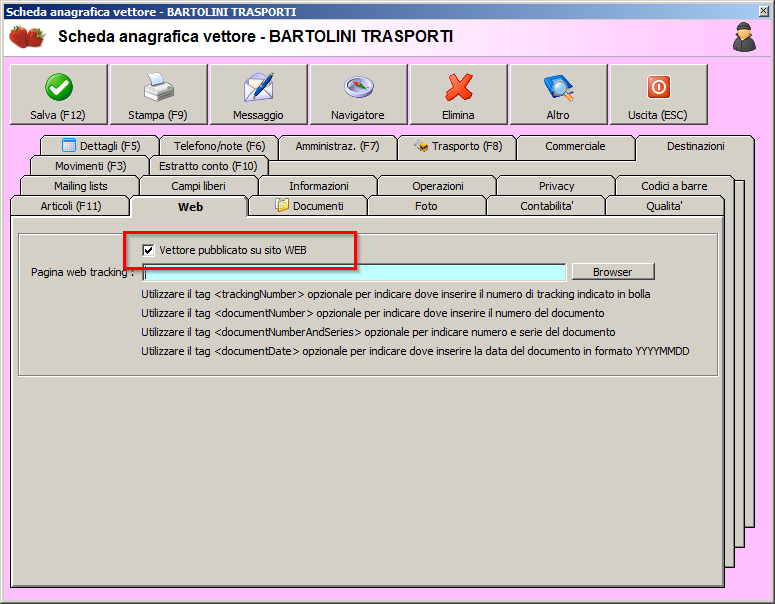Click the Elimina button label
The width and height of the screenshot is (775, 604).
458,115
